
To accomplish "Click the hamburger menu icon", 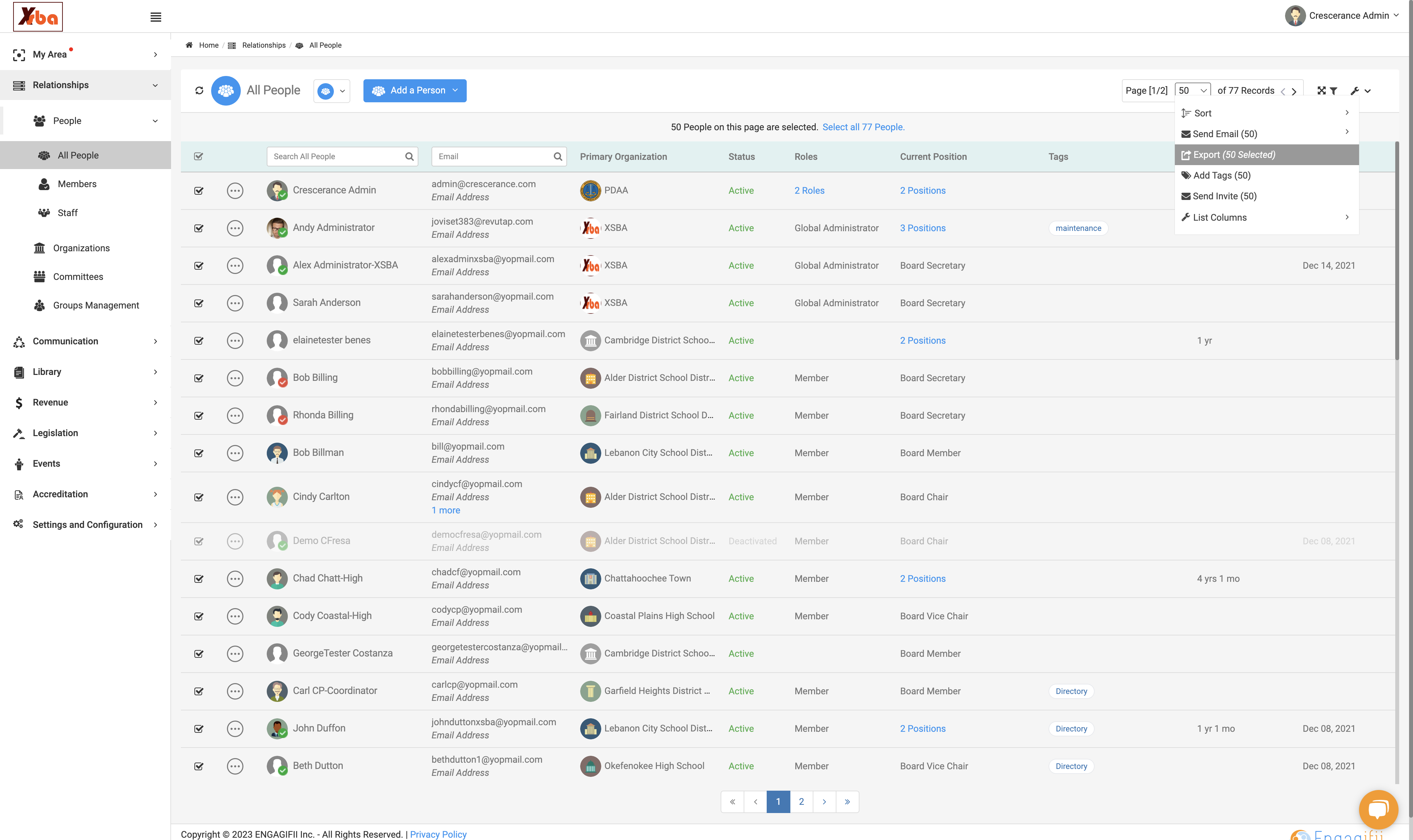I will point(156,17).
